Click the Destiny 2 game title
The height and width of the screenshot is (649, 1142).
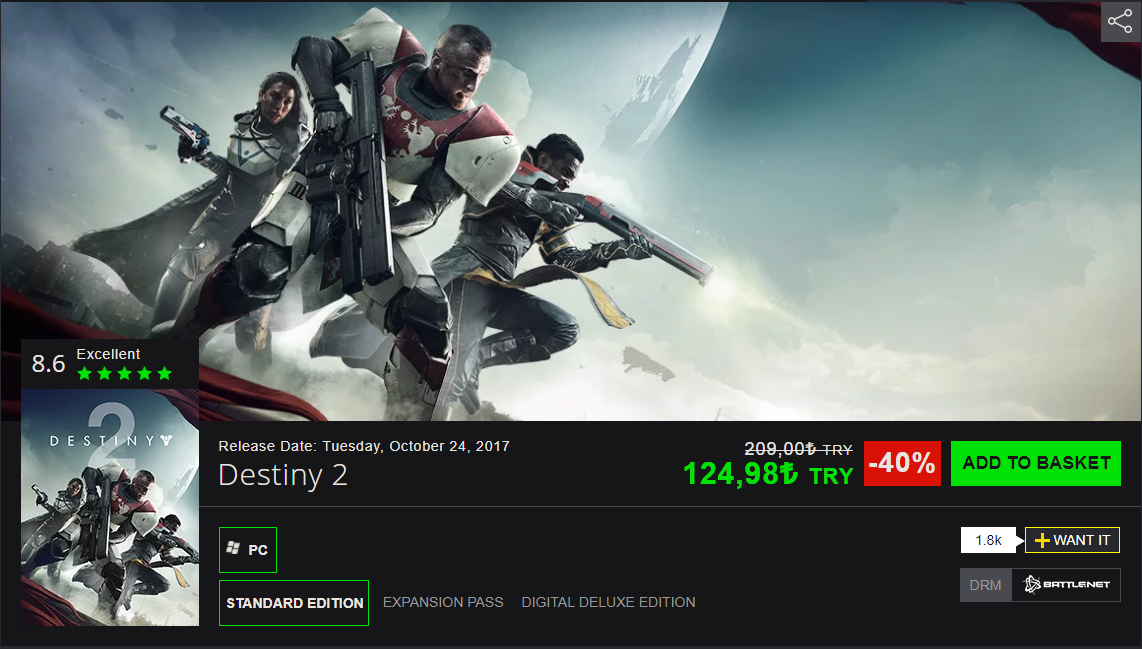click(x=283, y=475)
